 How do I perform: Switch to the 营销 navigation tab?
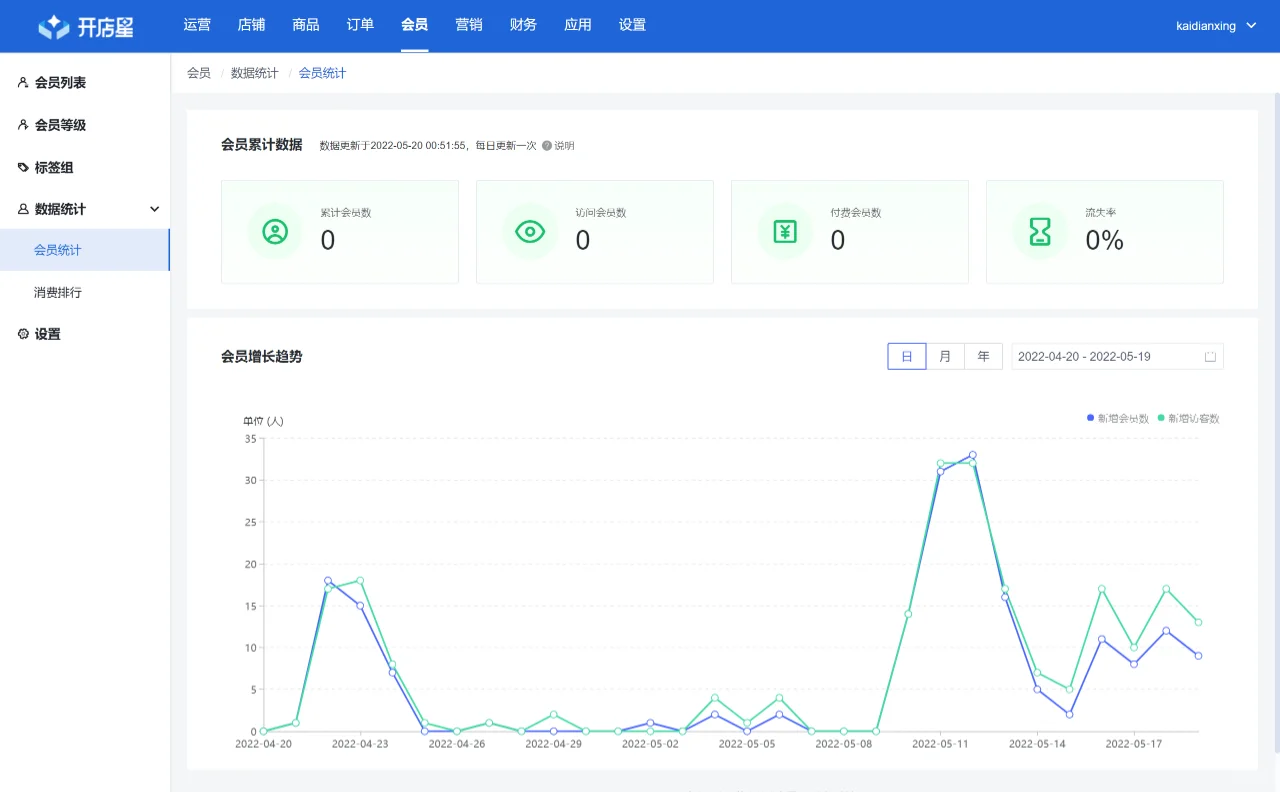coord(468,25)
